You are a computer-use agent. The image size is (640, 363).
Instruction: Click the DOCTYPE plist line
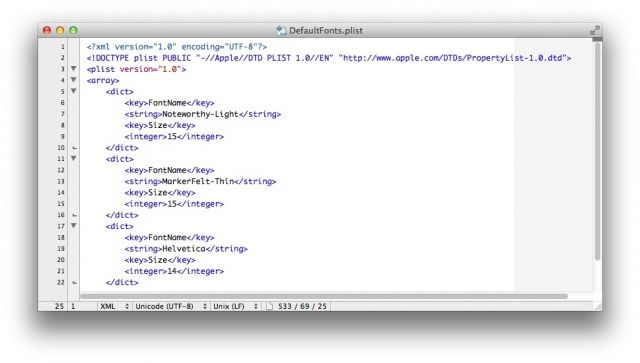329,58
